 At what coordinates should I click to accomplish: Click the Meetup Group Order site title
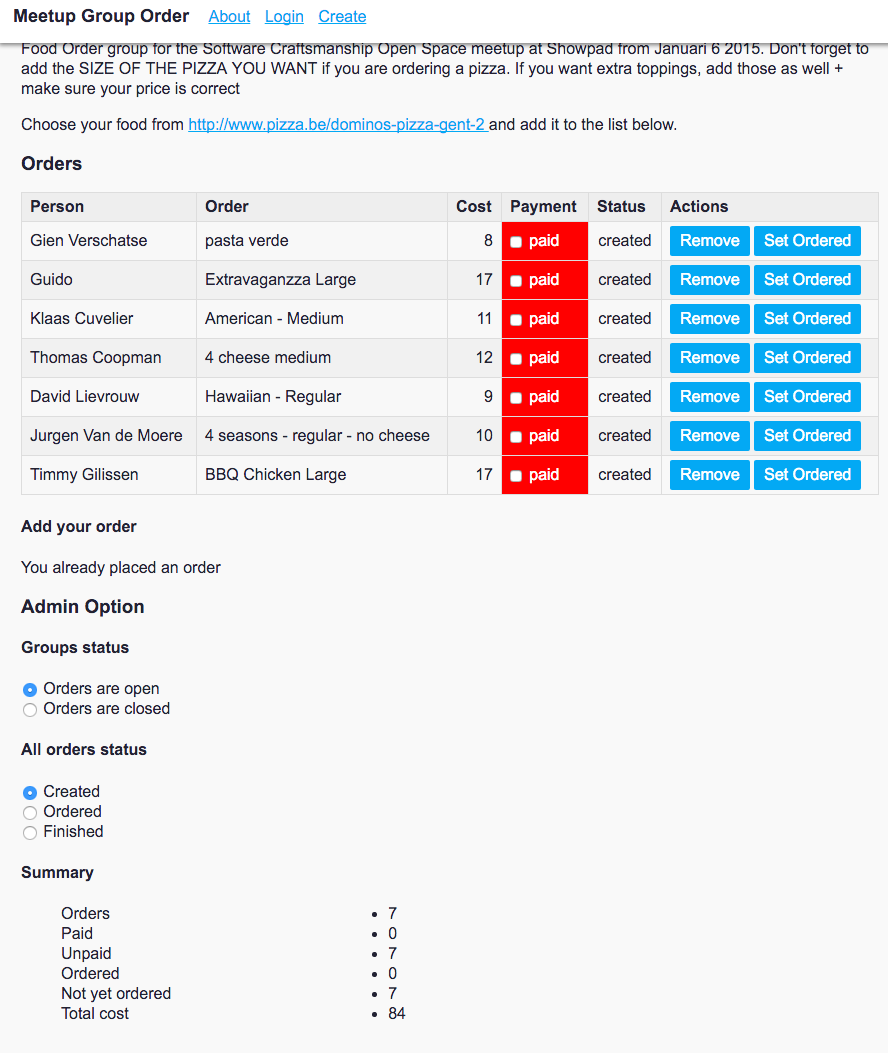tap(101, 16)
